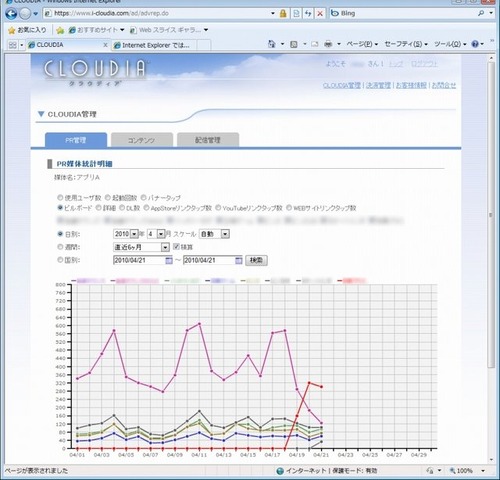Click the 検索 search button

point(256,260)
